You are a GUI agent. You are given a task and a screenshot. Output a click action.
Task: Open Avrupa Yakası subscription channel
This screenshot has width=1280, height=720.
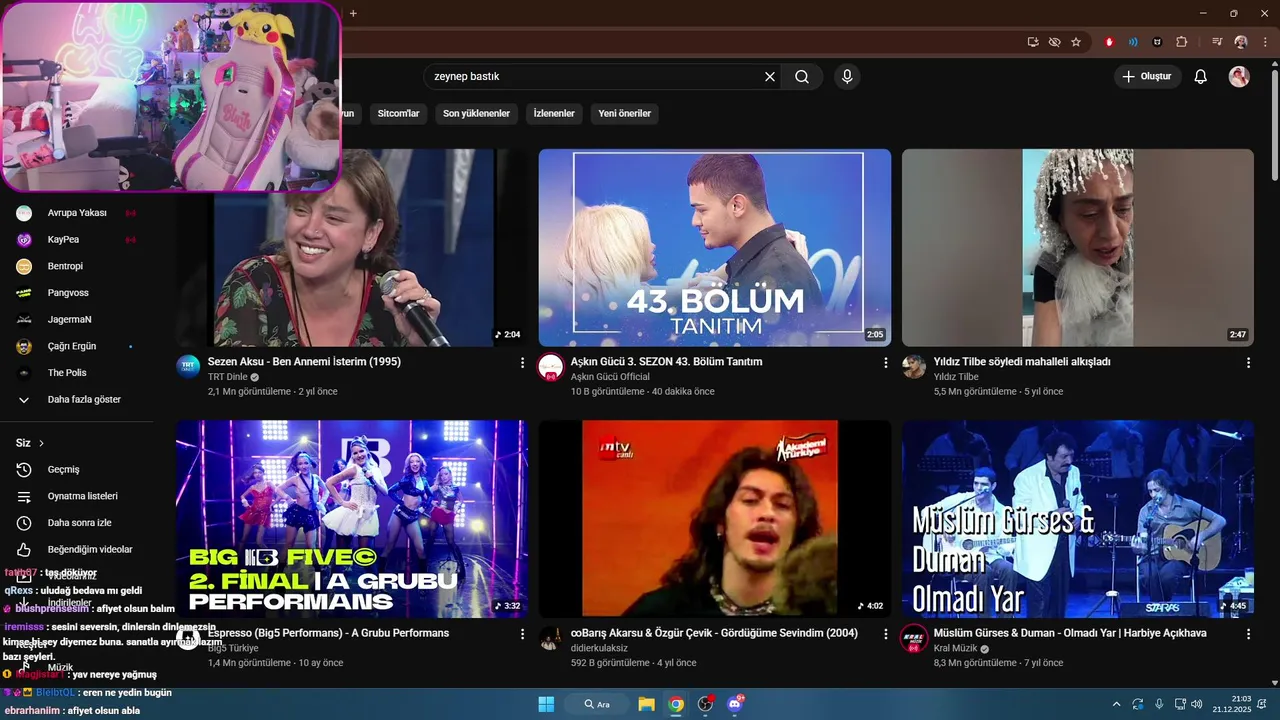pyautogui.click(x=78, y=213)
